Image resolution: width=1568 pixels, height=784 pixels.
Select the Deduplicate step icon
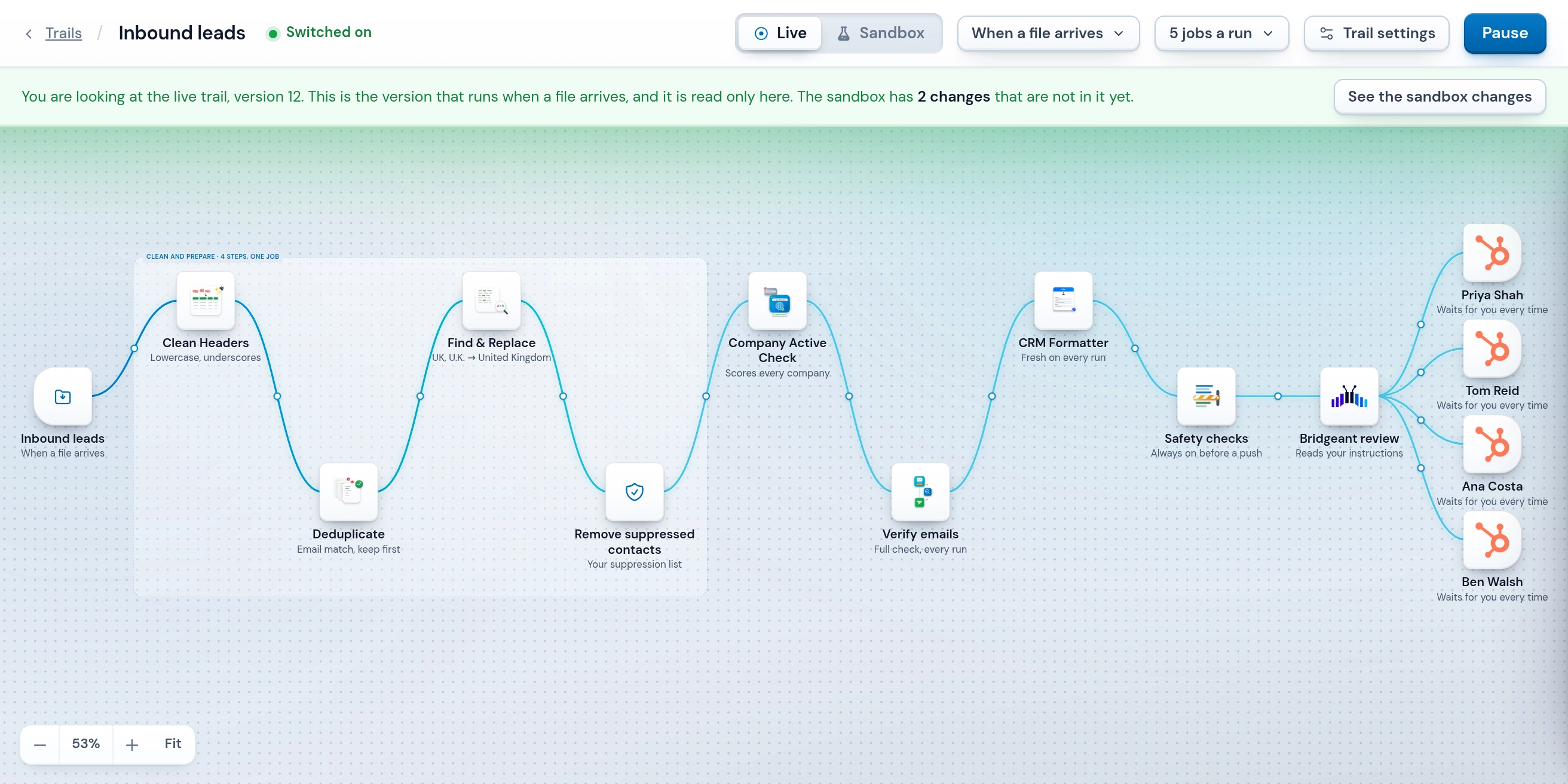(349, 492)
